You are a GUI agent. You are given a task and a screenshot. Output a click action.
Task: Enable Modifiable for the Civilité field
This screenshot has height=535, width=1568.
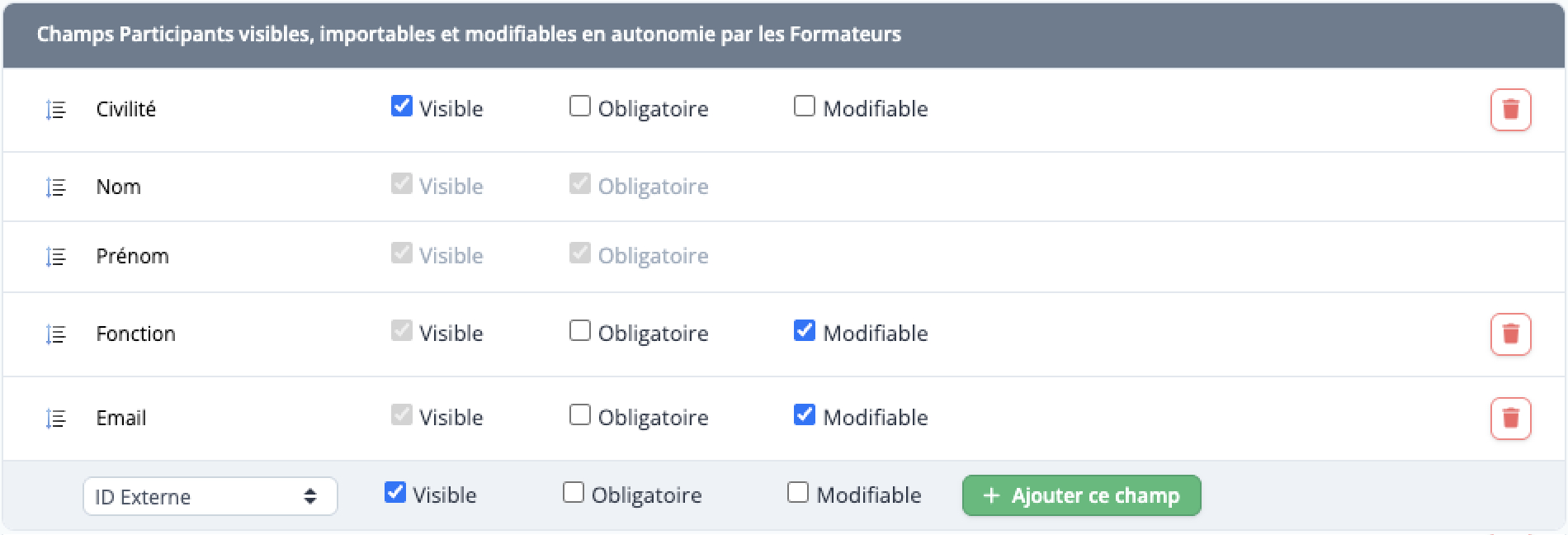(805, 107)
